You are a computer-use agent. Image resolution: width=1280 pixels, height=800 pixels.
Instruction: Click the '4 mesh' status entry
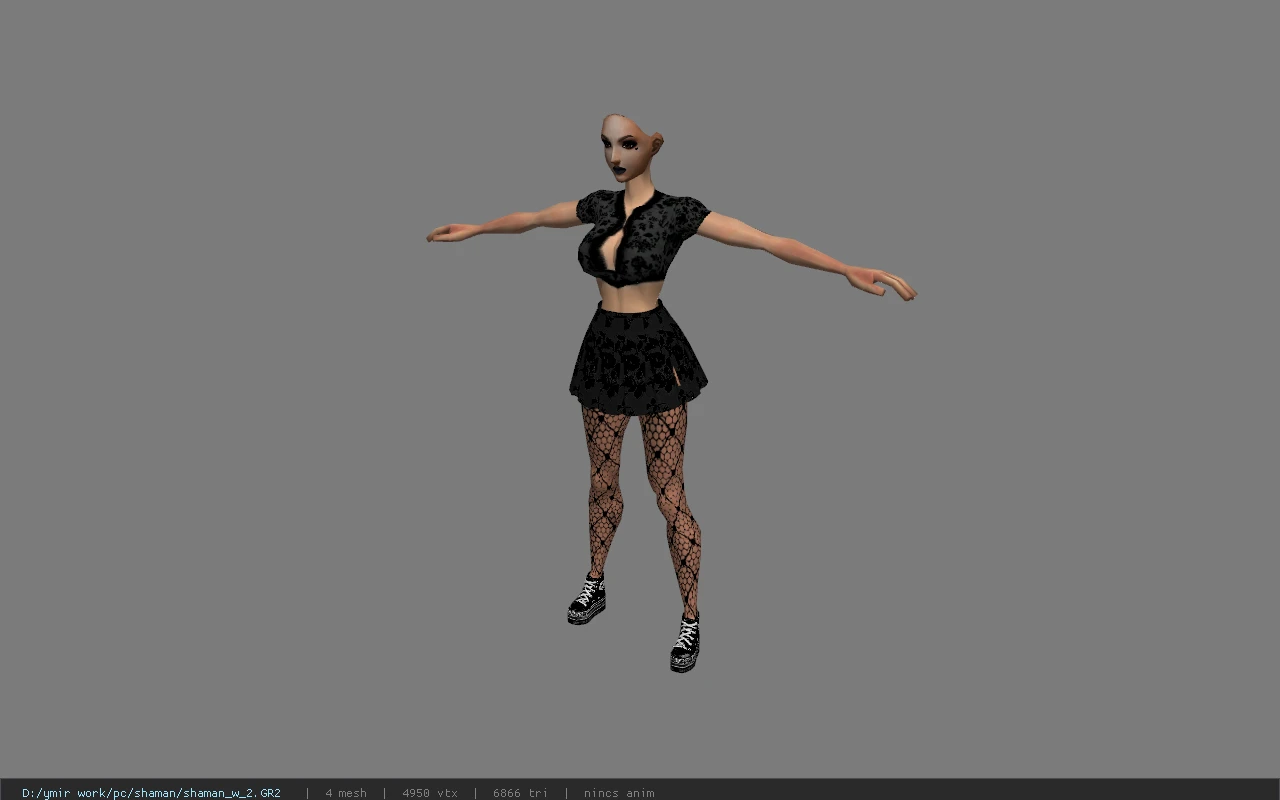[345, 793]
